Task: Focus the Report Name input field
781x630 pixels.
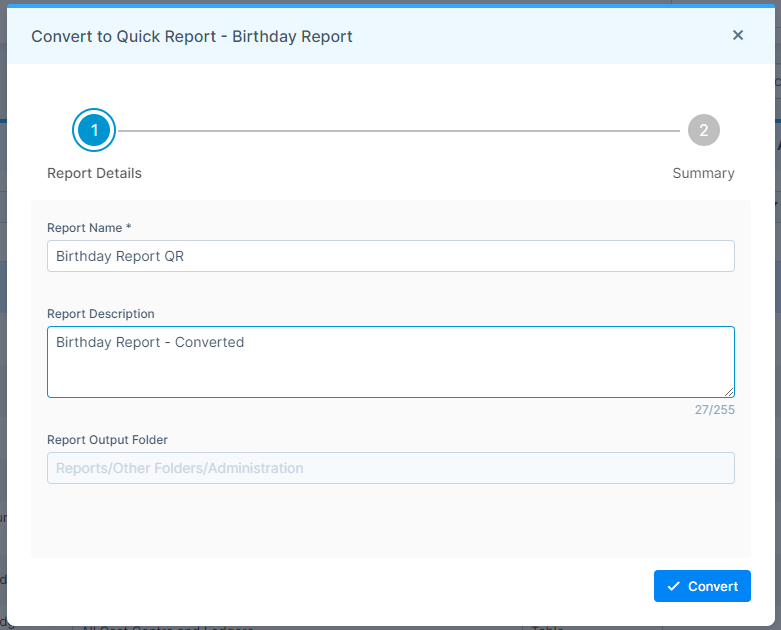Action: [390, 256]
